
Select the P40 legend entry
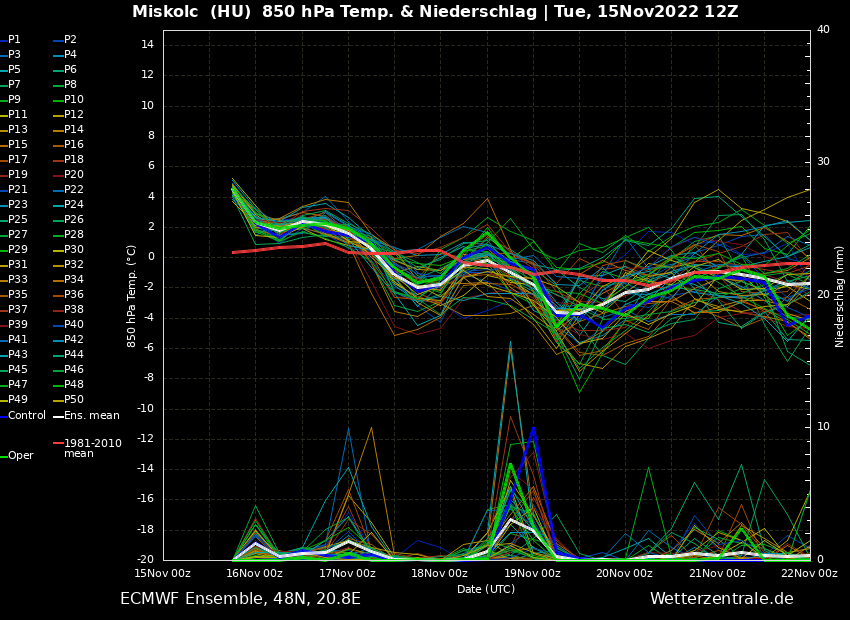[73, 325]
